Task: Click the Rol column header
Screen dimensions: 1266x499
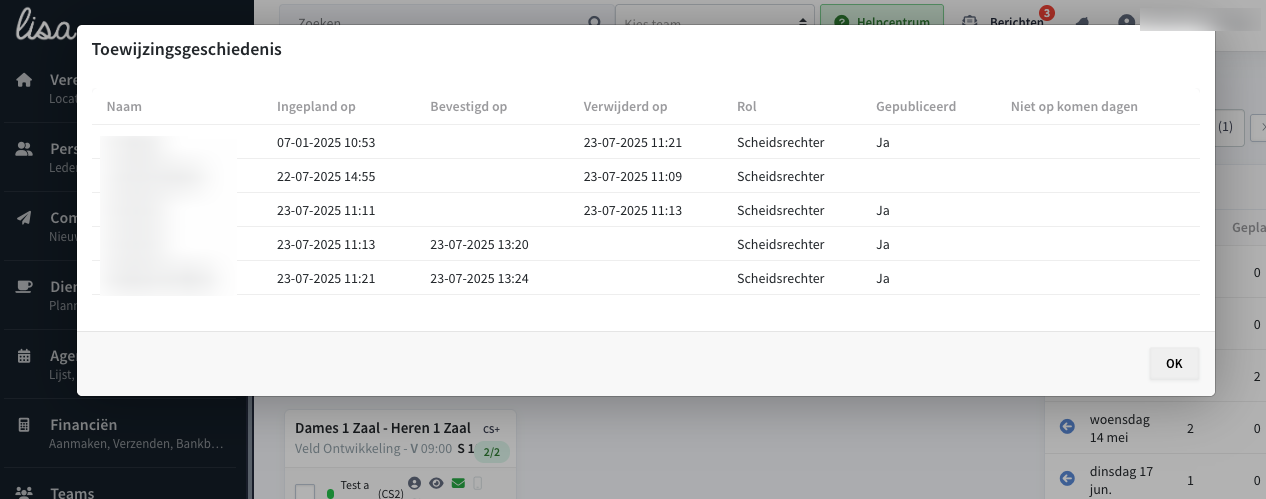Action: [x=747, y=107]
